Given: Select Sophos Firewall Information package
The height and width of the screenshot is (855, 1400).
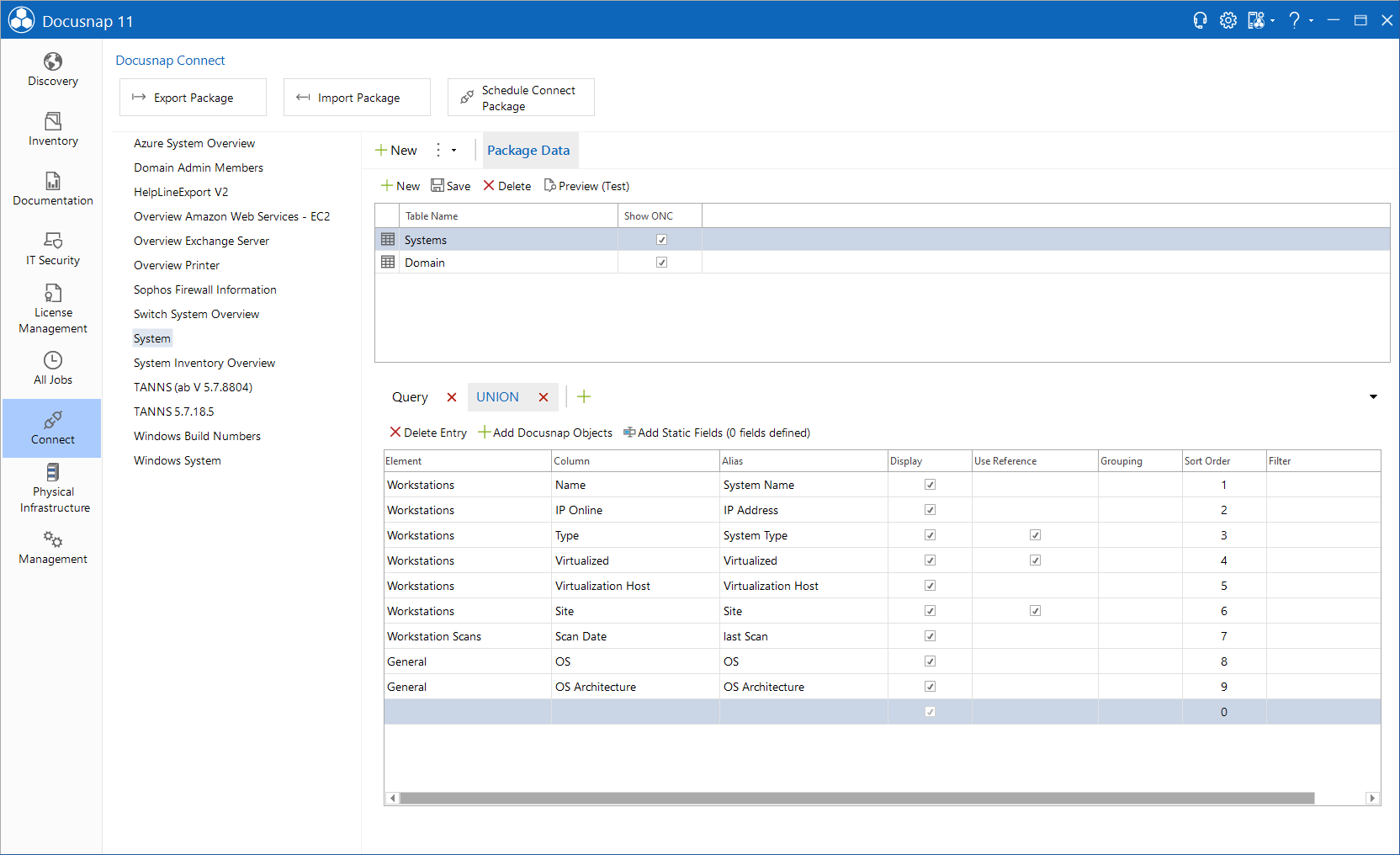Looking at the screenshot, I should click(205, 290).
